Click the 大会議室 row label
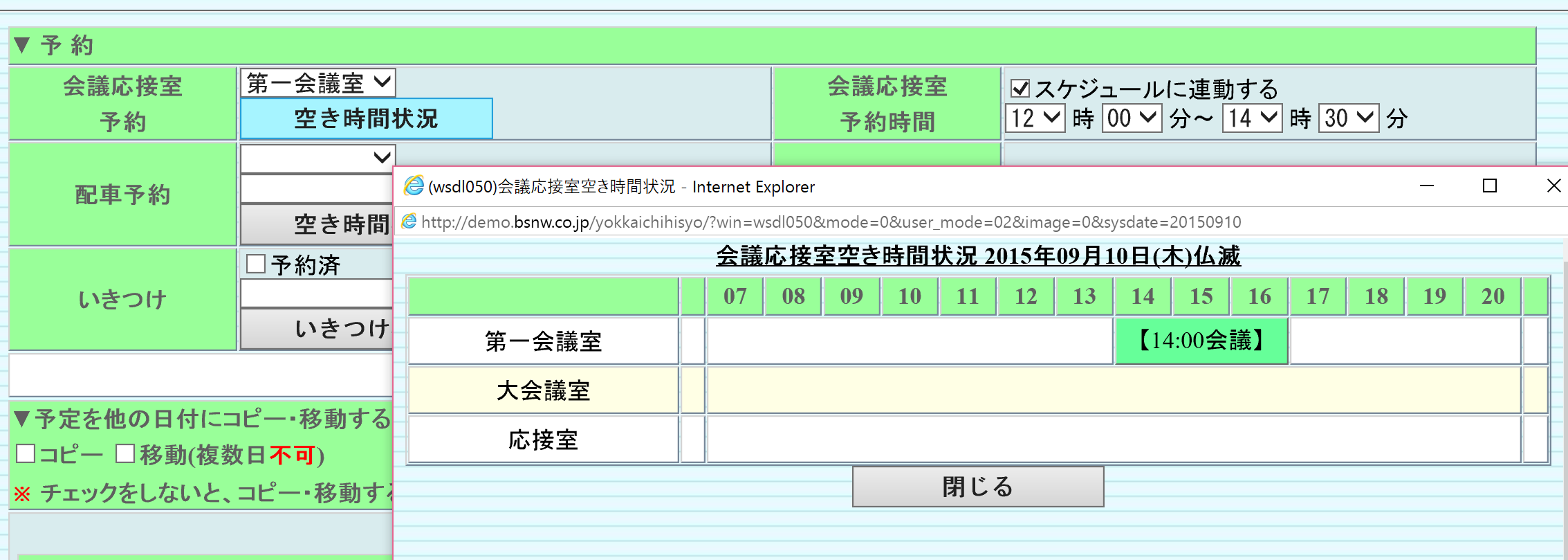 point(543,390)
